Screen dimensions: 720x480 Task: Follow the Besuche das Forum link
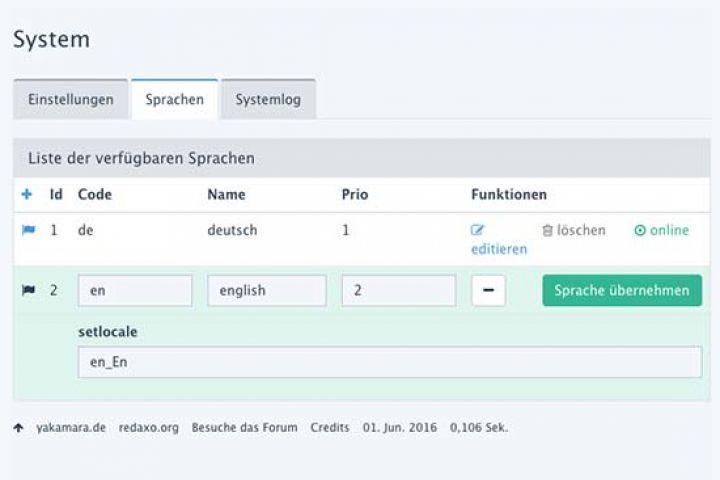pyautogui.click(x=244, y=428)
